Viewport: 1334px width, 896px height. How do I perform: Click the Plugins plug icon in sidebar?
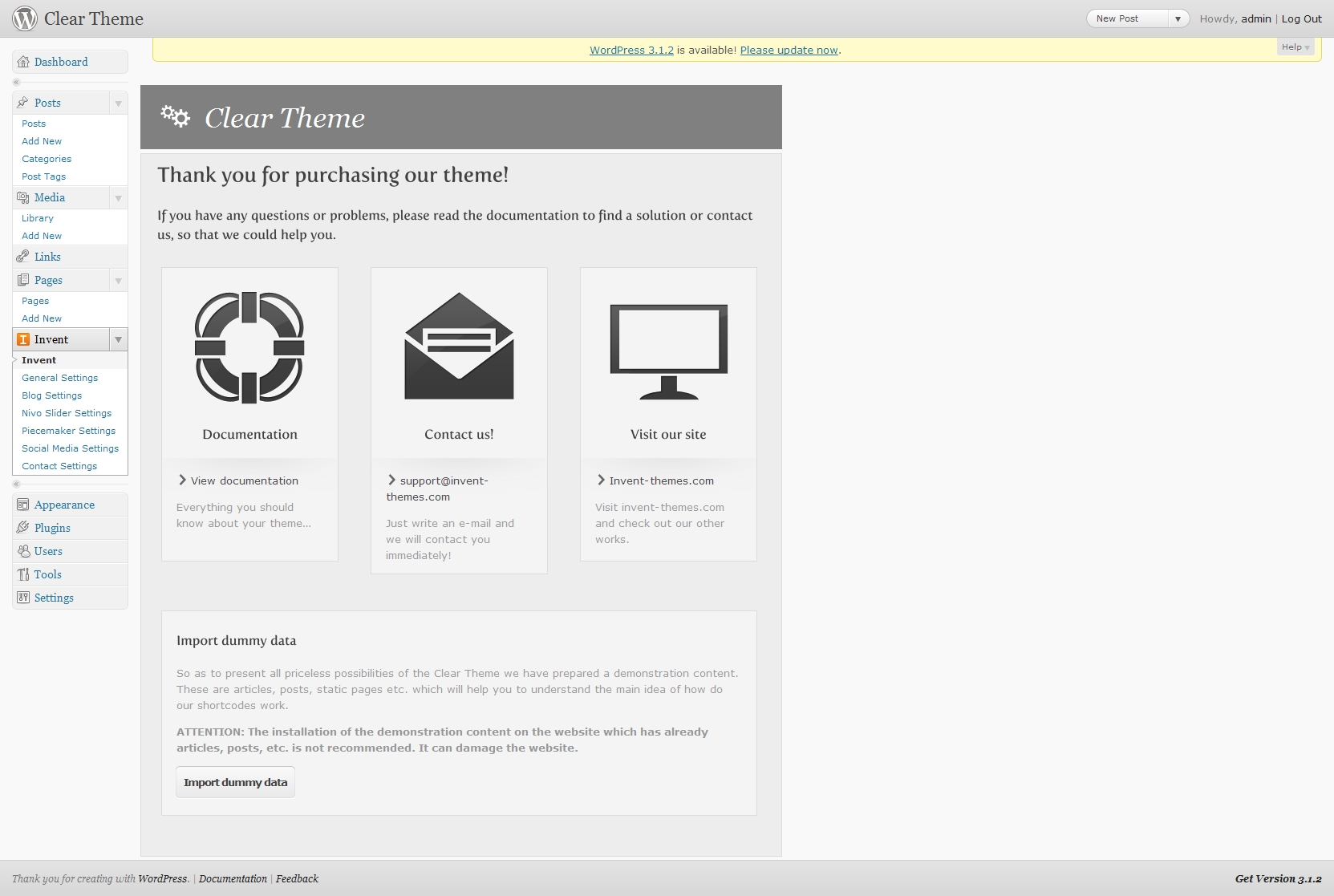click(x=23, y=528)
